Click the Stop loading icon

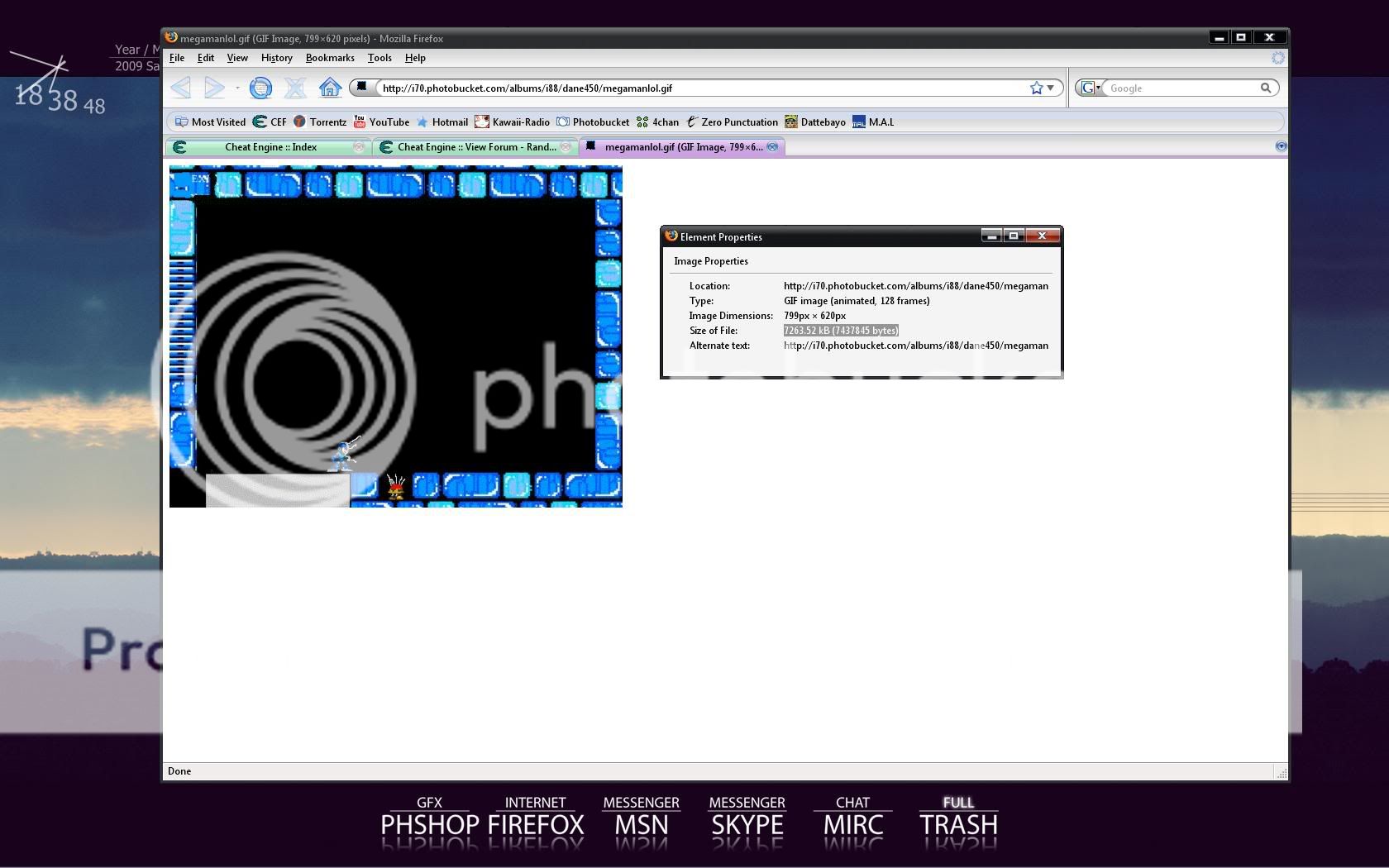click(295, 88)
